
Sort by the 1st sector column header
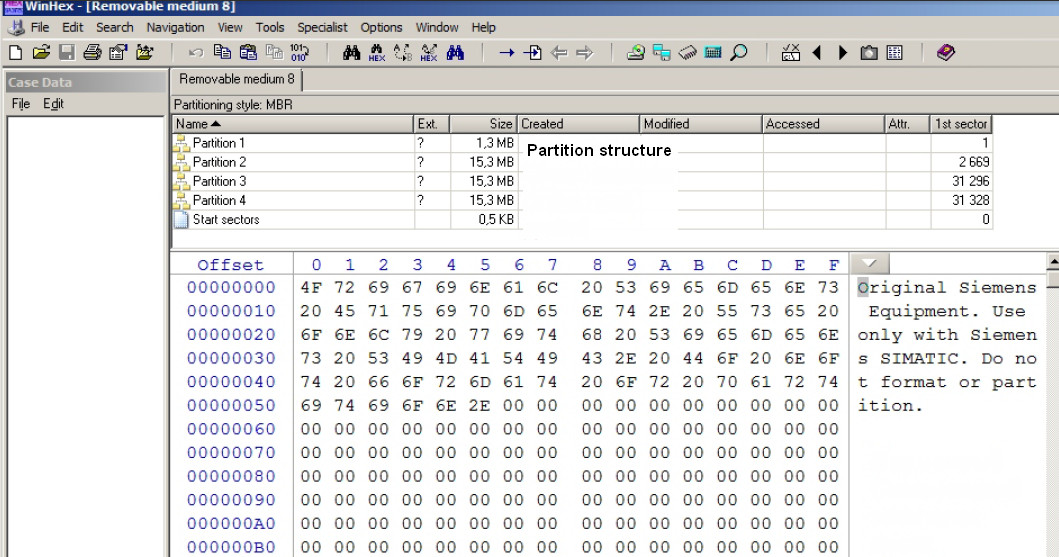(x=962, y=124)
